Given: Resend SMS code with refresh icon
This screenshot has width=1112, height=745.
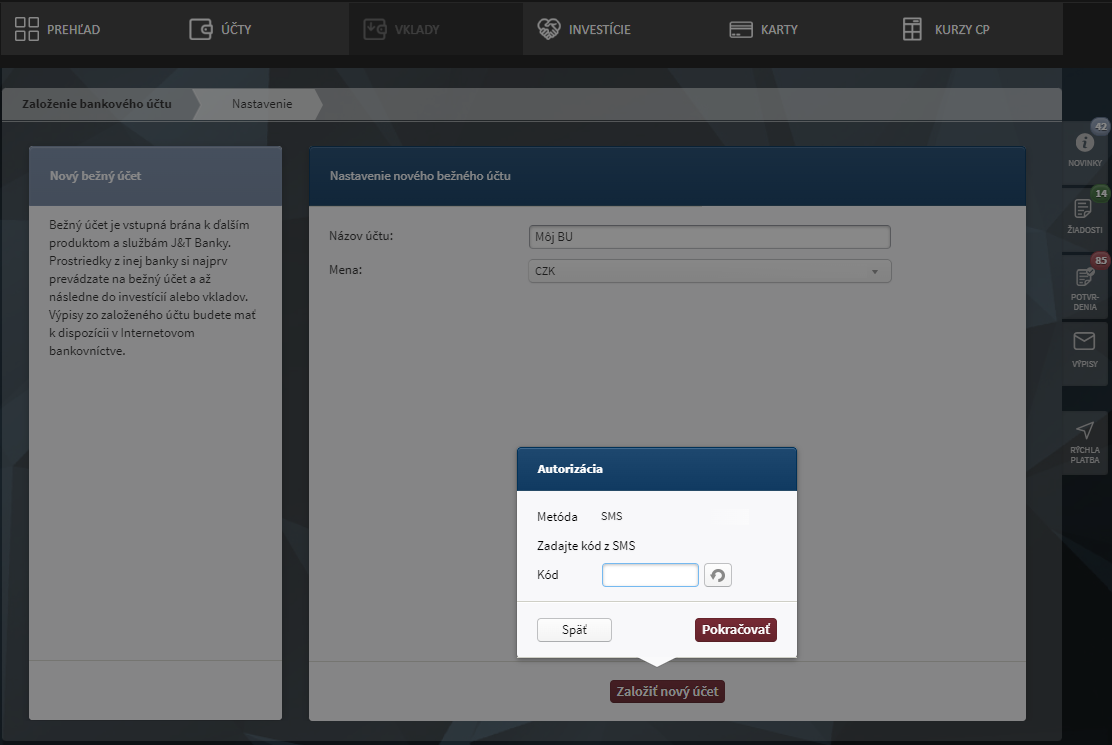Looking at the screenshot, I should point(718,575).
